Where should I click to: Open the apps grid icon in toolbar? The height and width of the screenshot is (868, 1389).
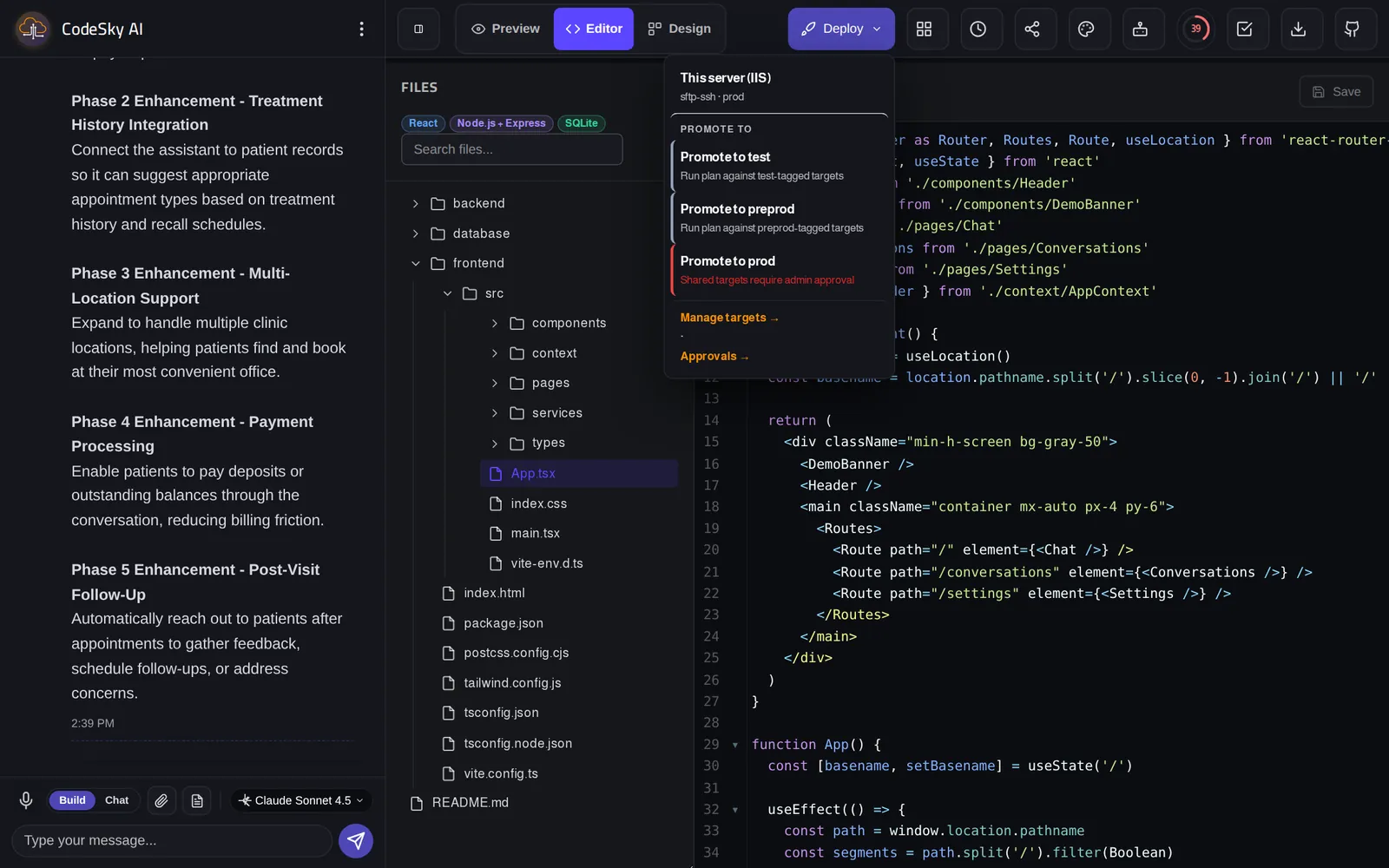click(924, 29)
